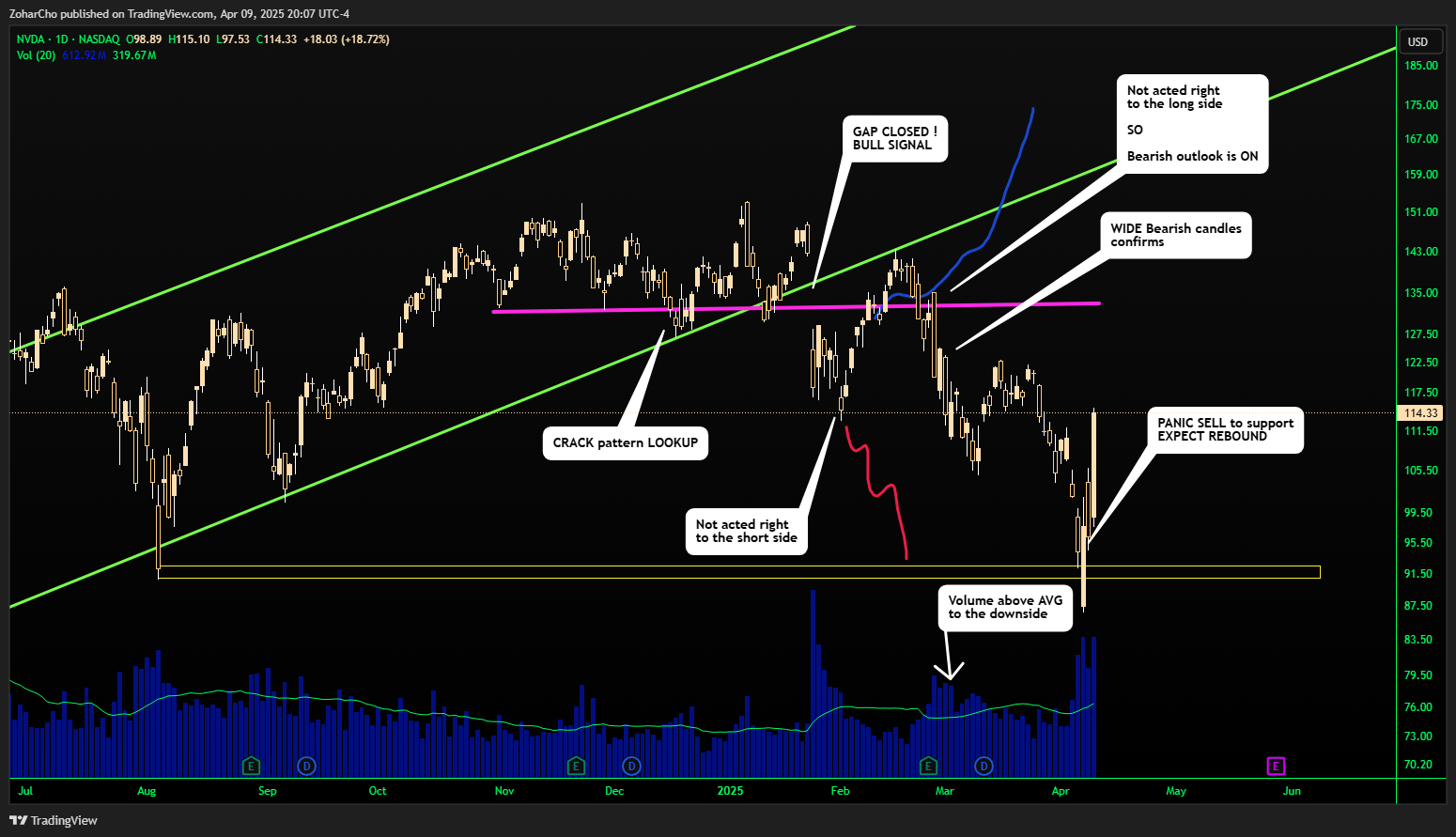Click the current price label 114.33
1456x837 pixels.
pos(1421,413)
